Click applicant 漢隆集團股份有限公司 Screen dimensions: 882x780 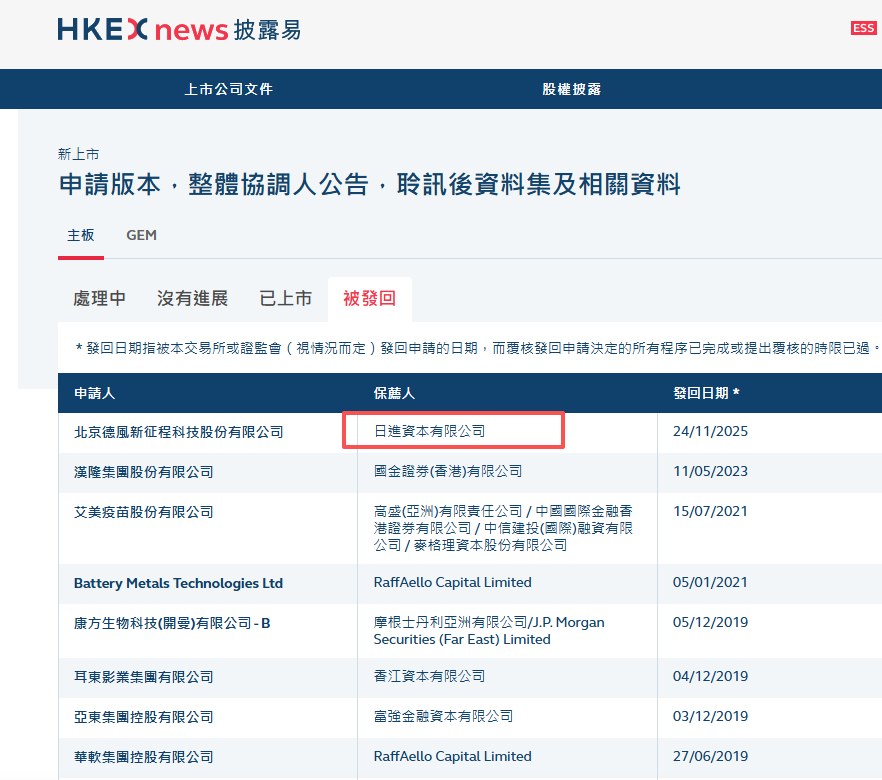pyautogui.click(x=143, y=472)
